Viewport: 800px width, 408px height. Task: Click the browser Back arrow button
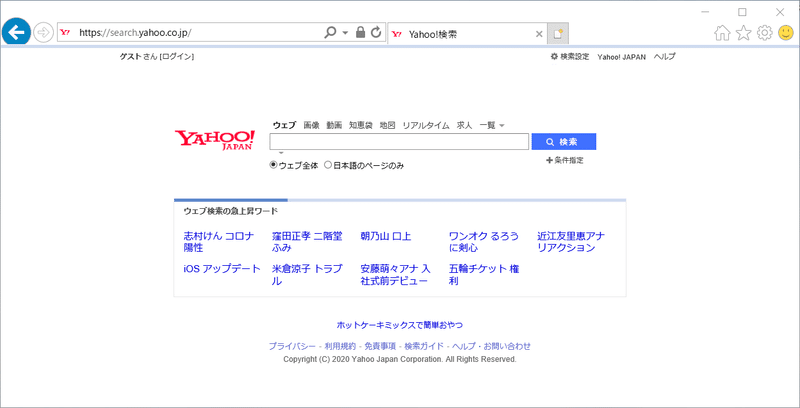tap(16, 32)
